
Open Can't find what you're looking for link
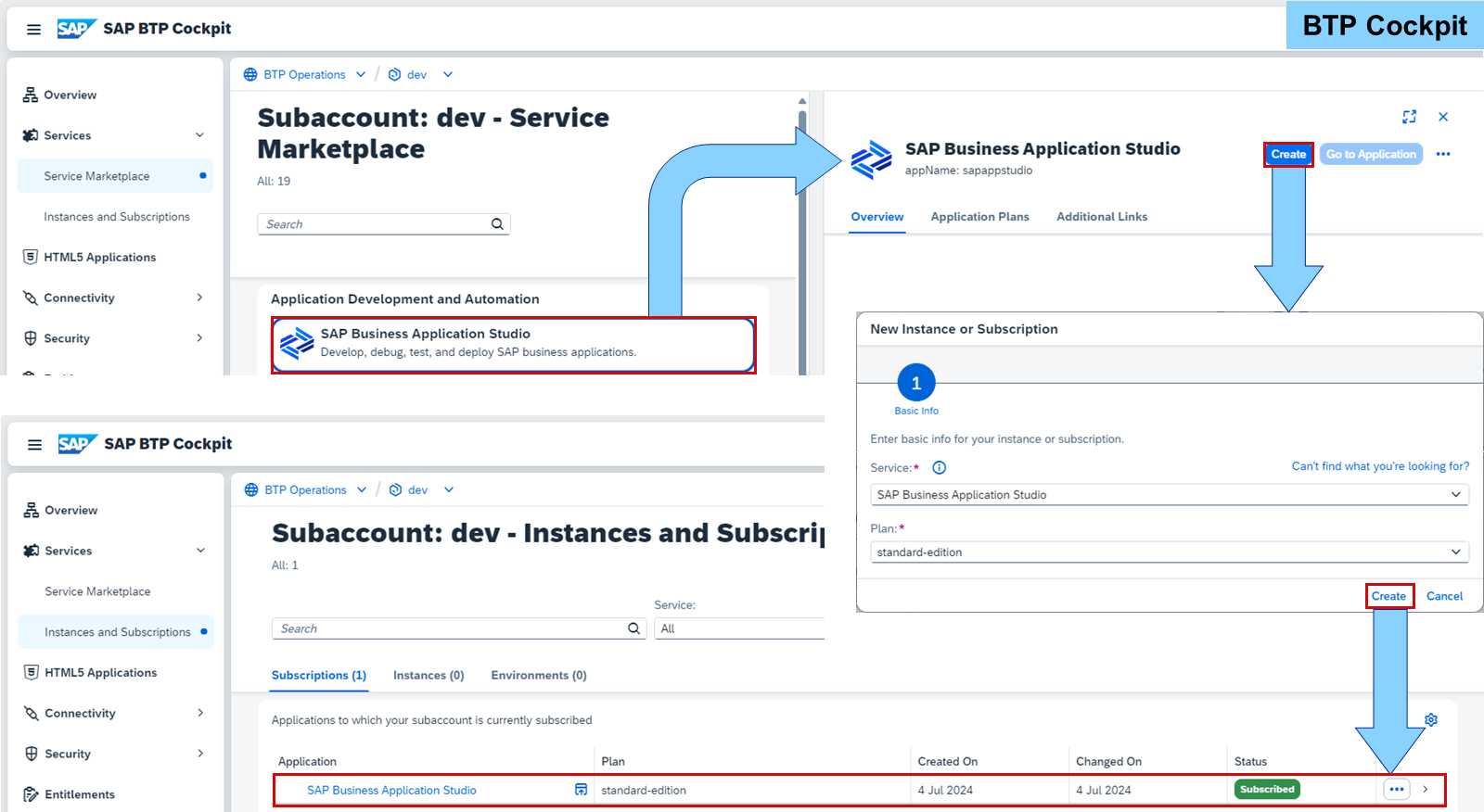1380,466
